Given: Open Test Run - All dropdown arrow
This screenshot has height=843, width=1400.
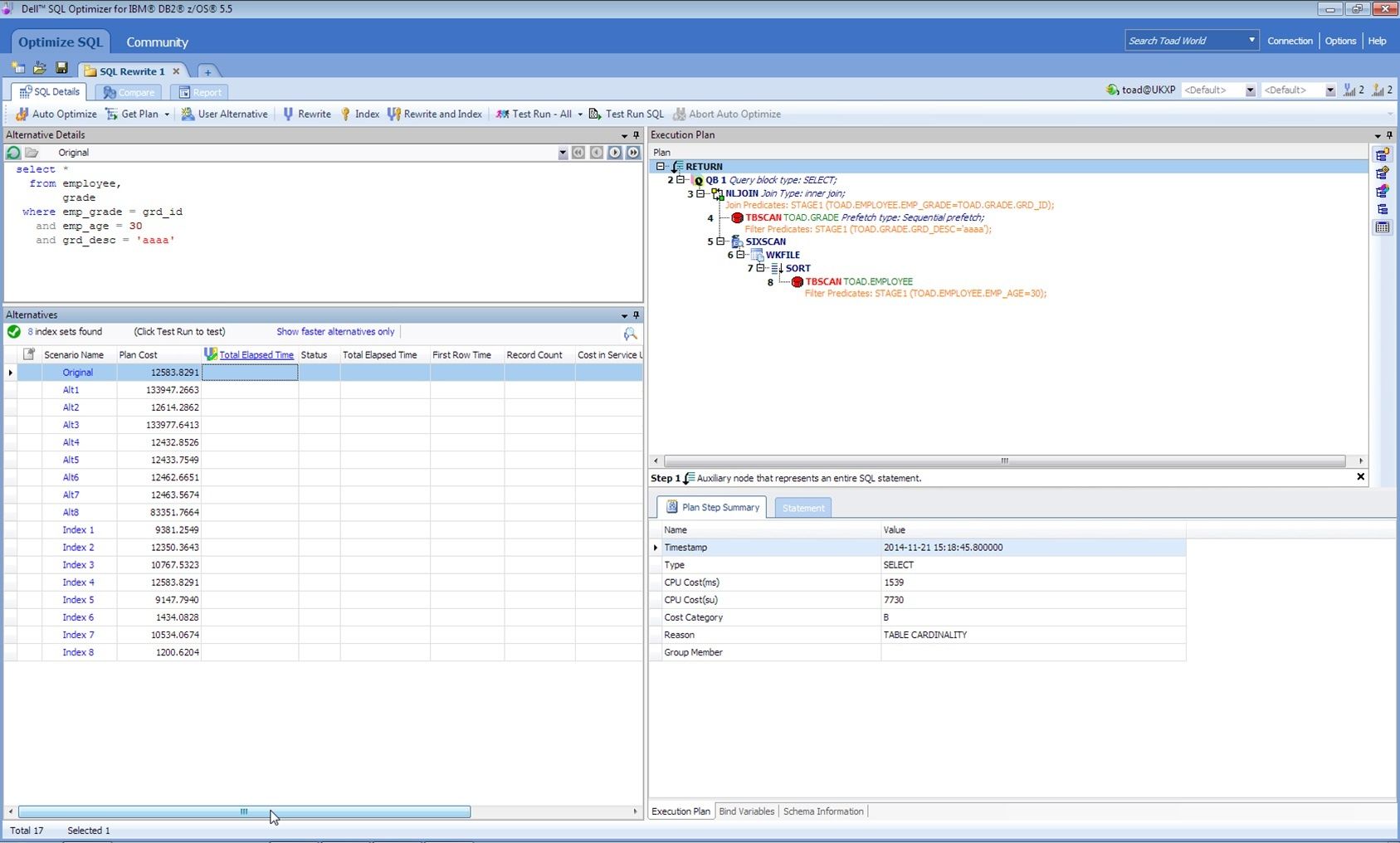Looking at the screenshot, I should pos(580,115).
